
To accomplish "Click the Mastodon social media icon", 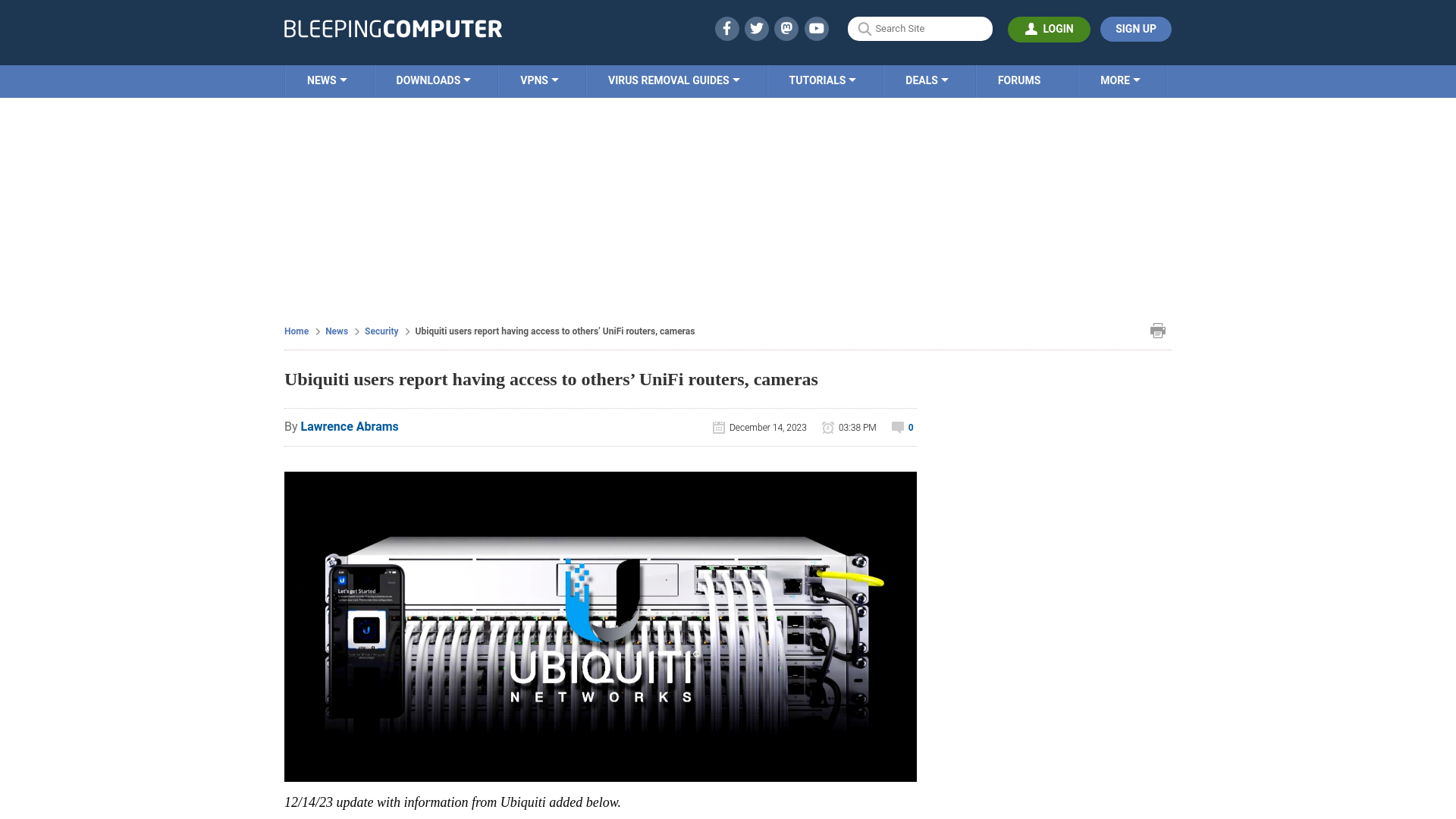I will pos(787,28).
